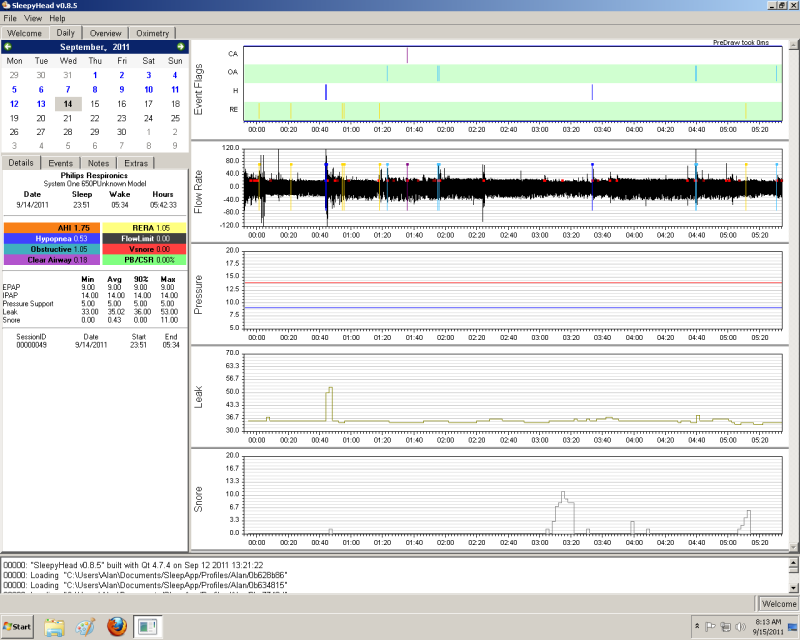Click the Start button
This screenshot has height=640, width=800.
pos(19,627)
